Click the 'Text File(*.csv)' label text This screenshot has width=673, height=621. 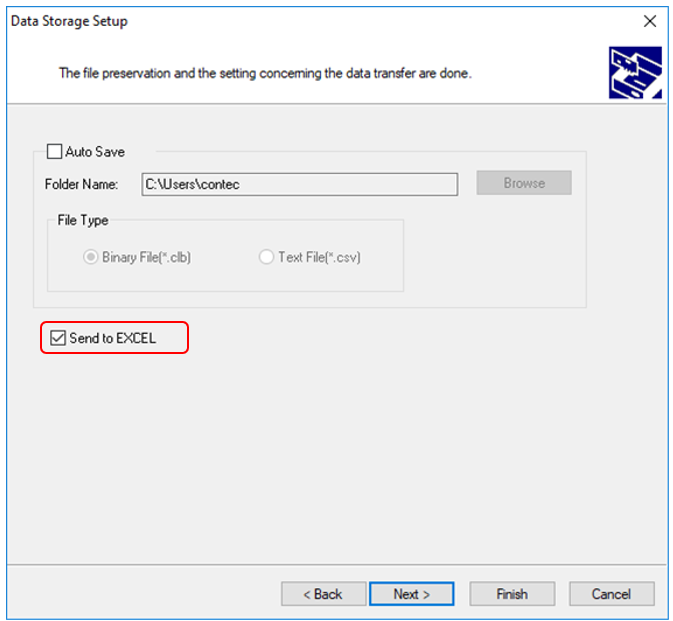point(319,257)
